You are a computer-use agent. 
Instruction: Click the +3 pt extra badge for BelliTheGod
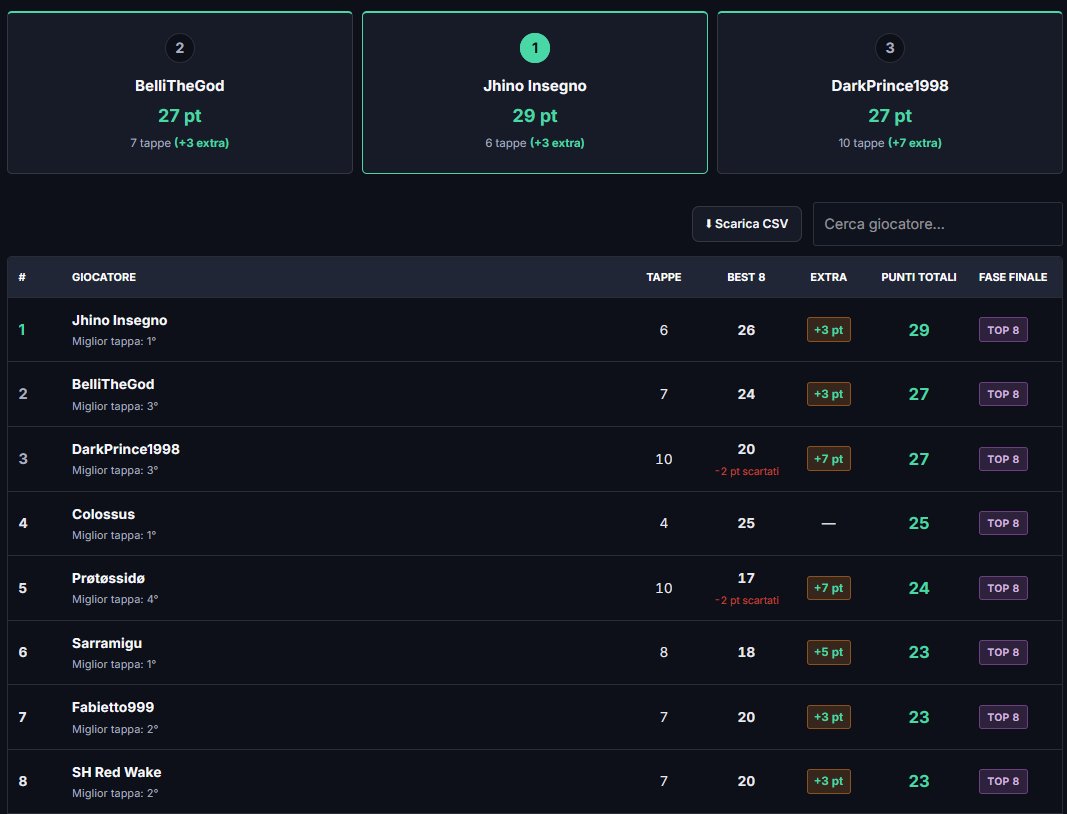(828, 394)
